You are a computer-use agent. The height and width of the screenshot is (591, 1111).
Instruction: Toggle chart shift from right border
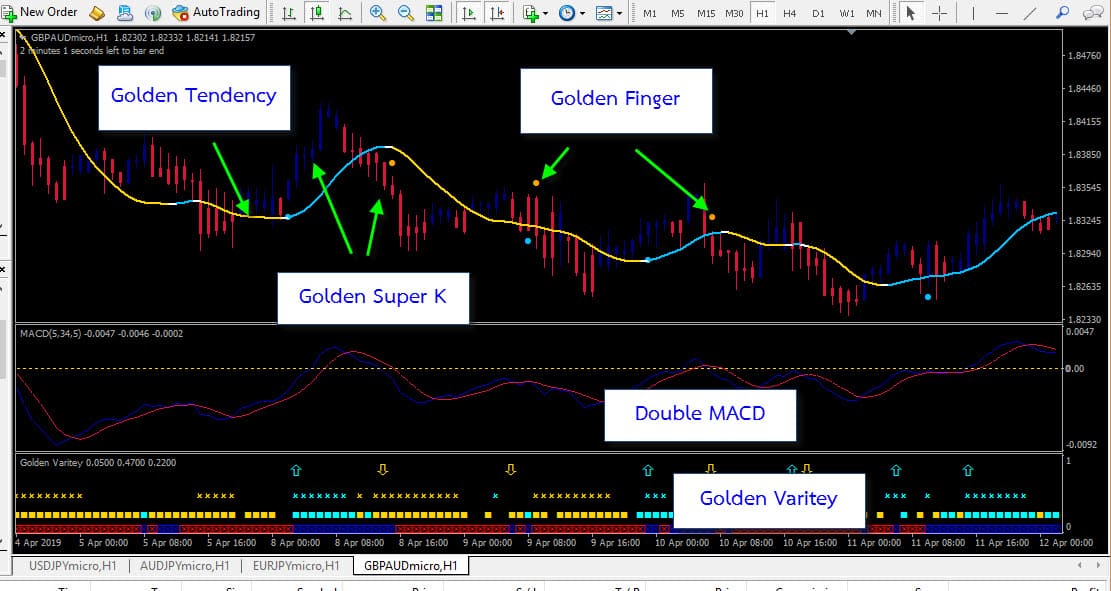tap(497, 13)
